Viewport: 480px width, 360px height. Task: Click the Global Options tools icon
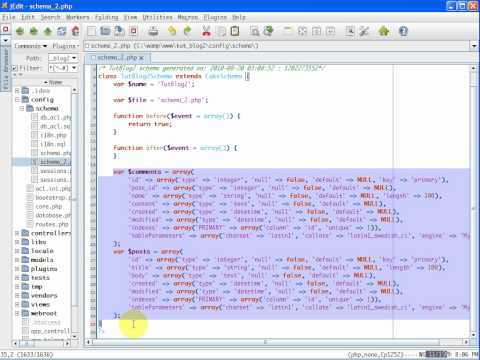click(x=364, y=31)
